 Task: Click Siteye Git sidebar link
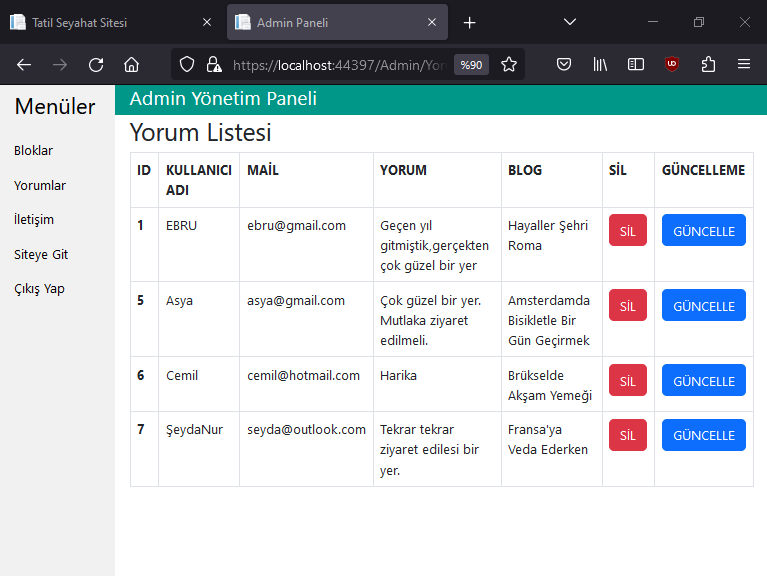click(41, 255)
